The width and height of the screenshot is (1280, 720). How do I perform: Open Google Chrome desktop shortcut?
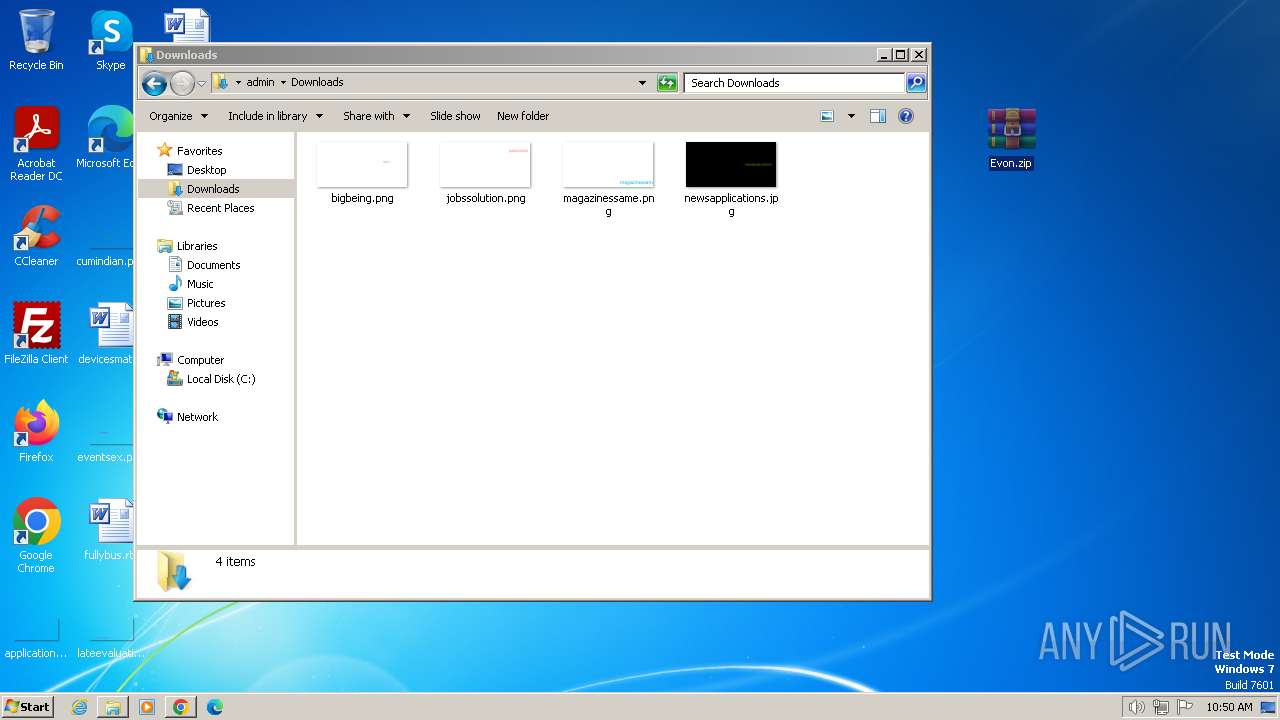click(36, 536)
